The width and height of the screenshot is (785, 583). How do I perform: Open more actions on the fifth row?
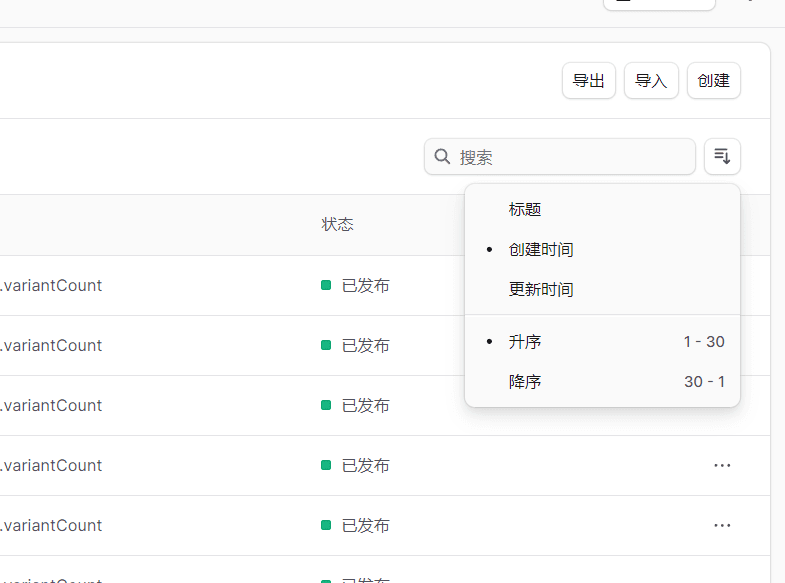coord(722,525)
